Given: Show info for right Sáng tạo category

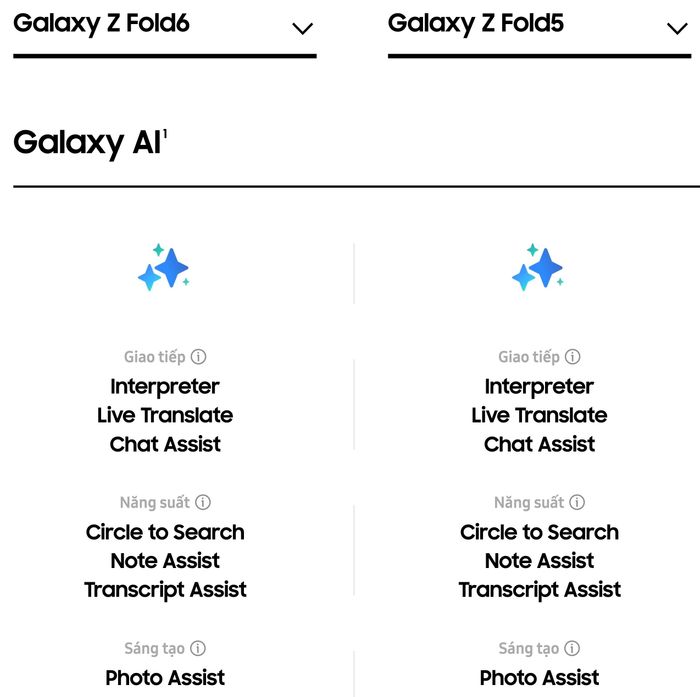Looking at the screenshot, I should (572, 648).
